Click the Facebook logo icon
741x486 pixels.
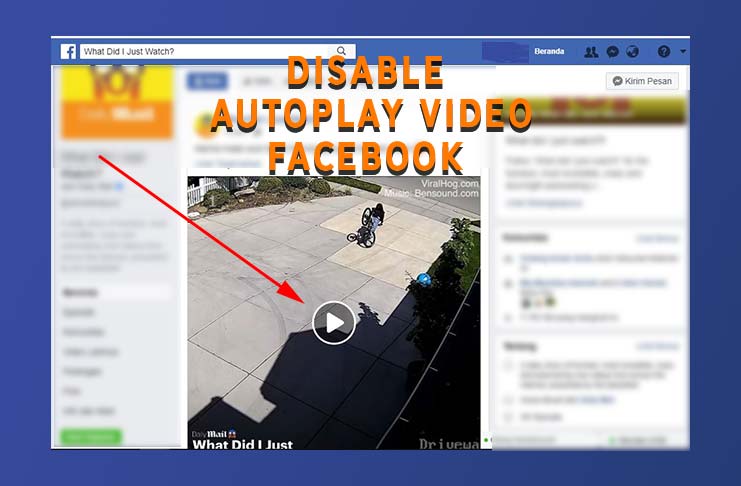tap(68, 52)
